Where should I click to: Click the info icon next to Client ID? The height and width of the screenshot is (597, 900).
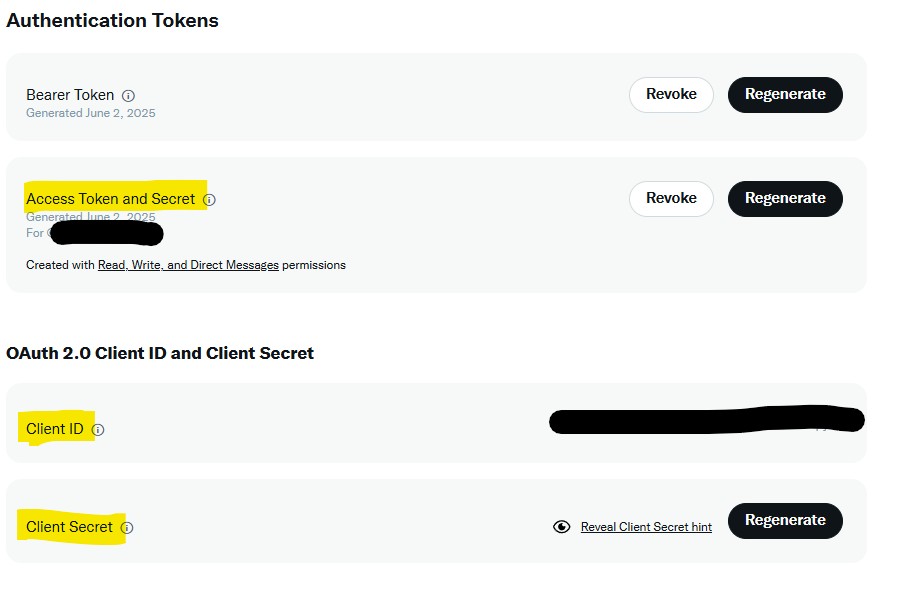(x=98, y=430)
